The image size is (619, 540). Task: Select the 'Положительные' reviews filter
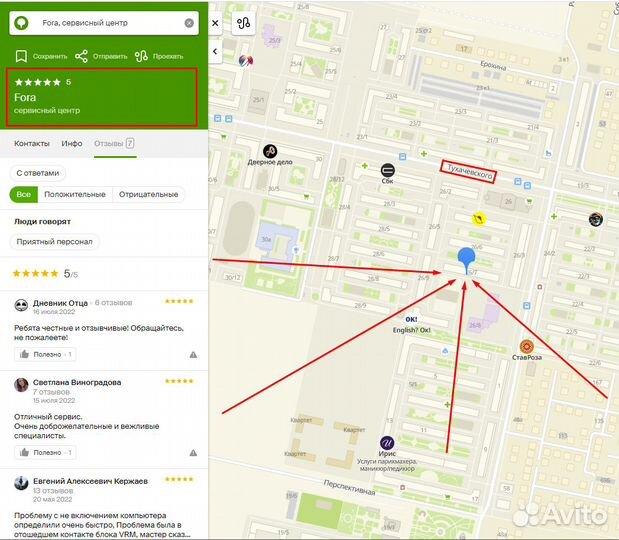coord(75,194)
